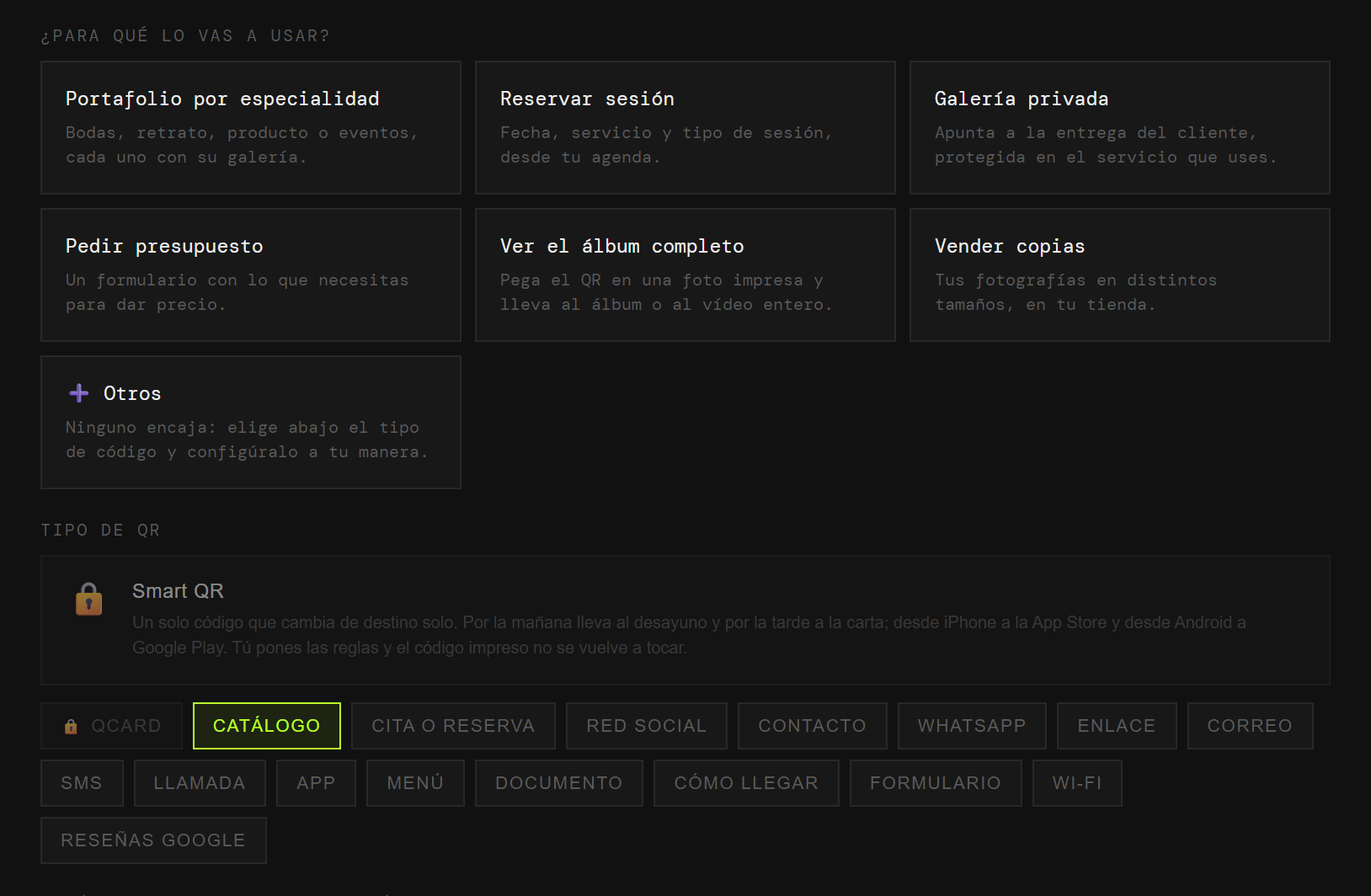Click the 'TIPO DE QR' section label

[x=100, y=530]
